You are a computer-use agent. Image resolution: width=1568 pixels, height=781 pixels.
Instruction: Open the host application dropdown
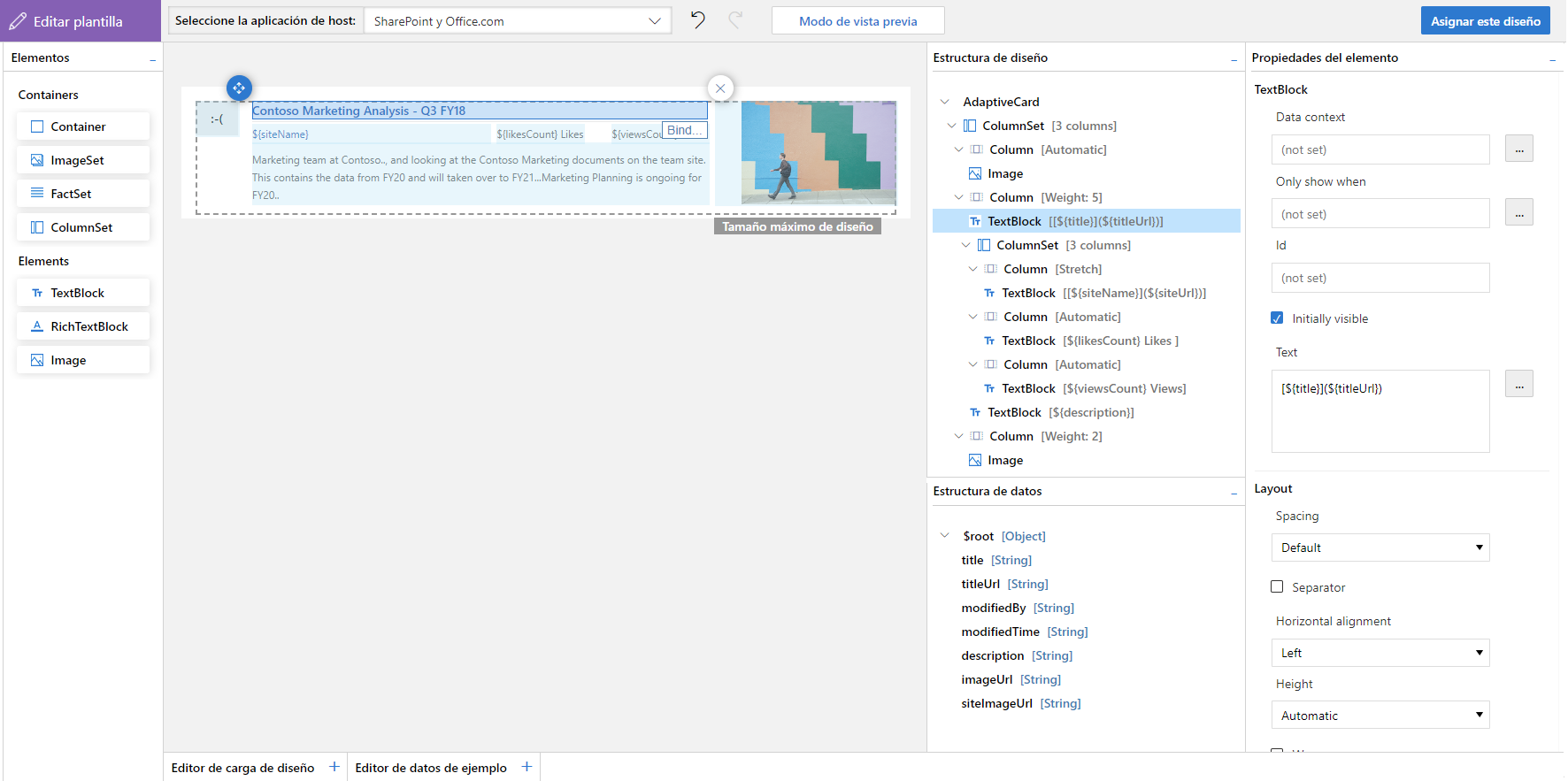click(518, 21)
